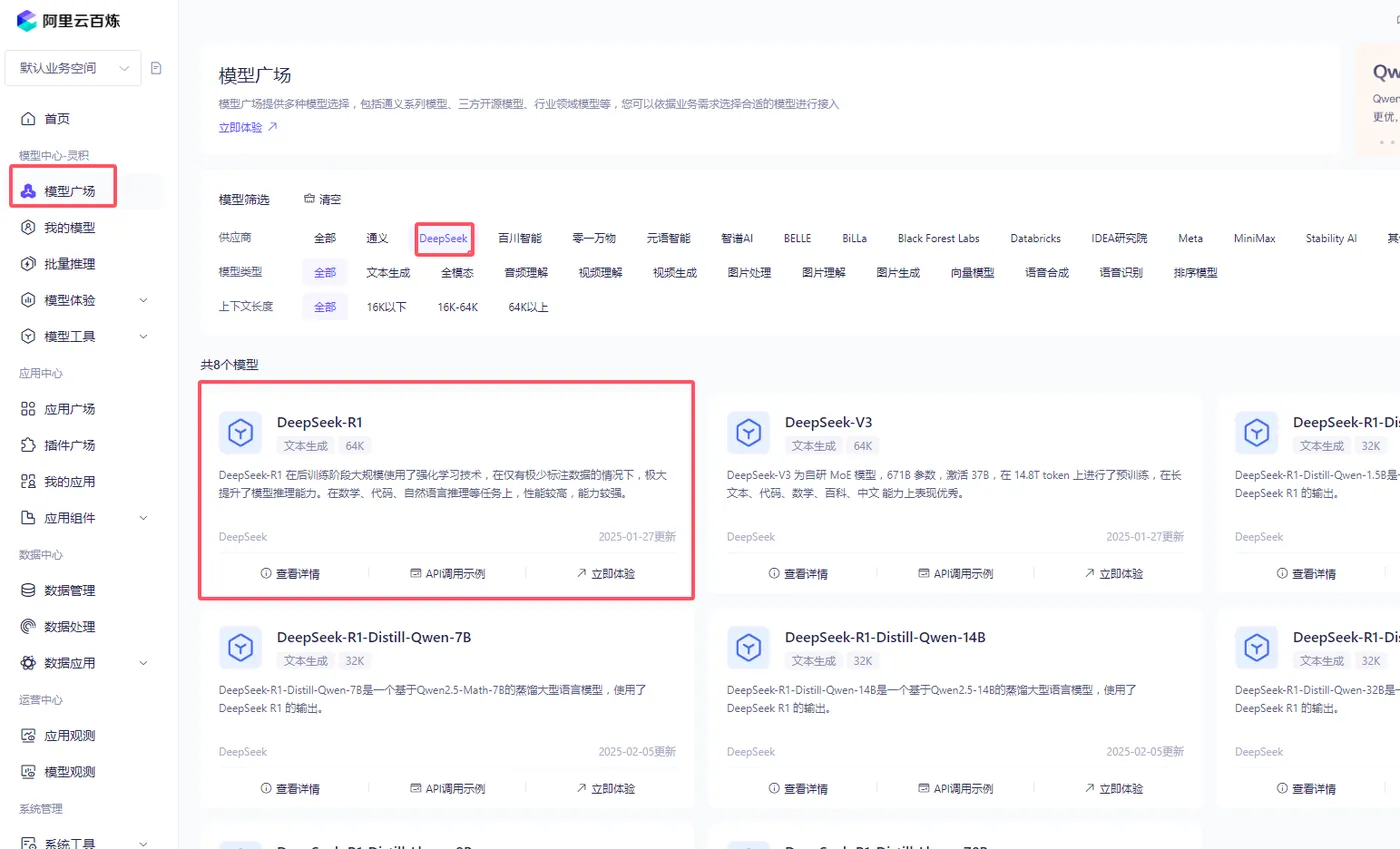Open API调用示例 on the DeepSeek-R1 card
1400x849 pixels.
448,574
